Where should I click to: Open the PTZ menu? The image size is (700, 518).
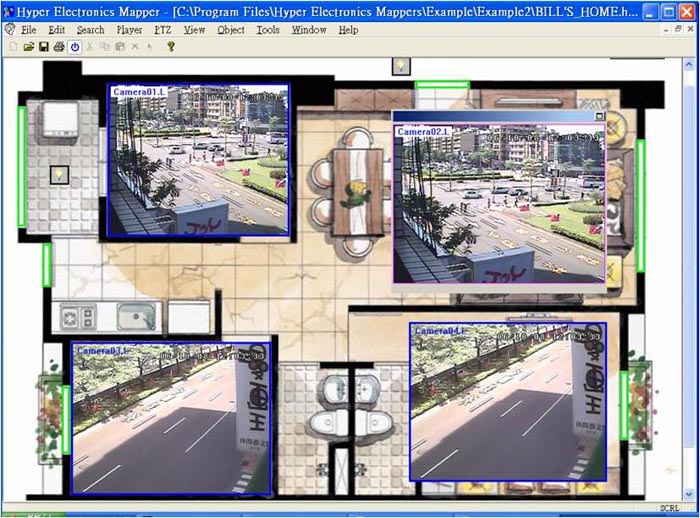162,30
